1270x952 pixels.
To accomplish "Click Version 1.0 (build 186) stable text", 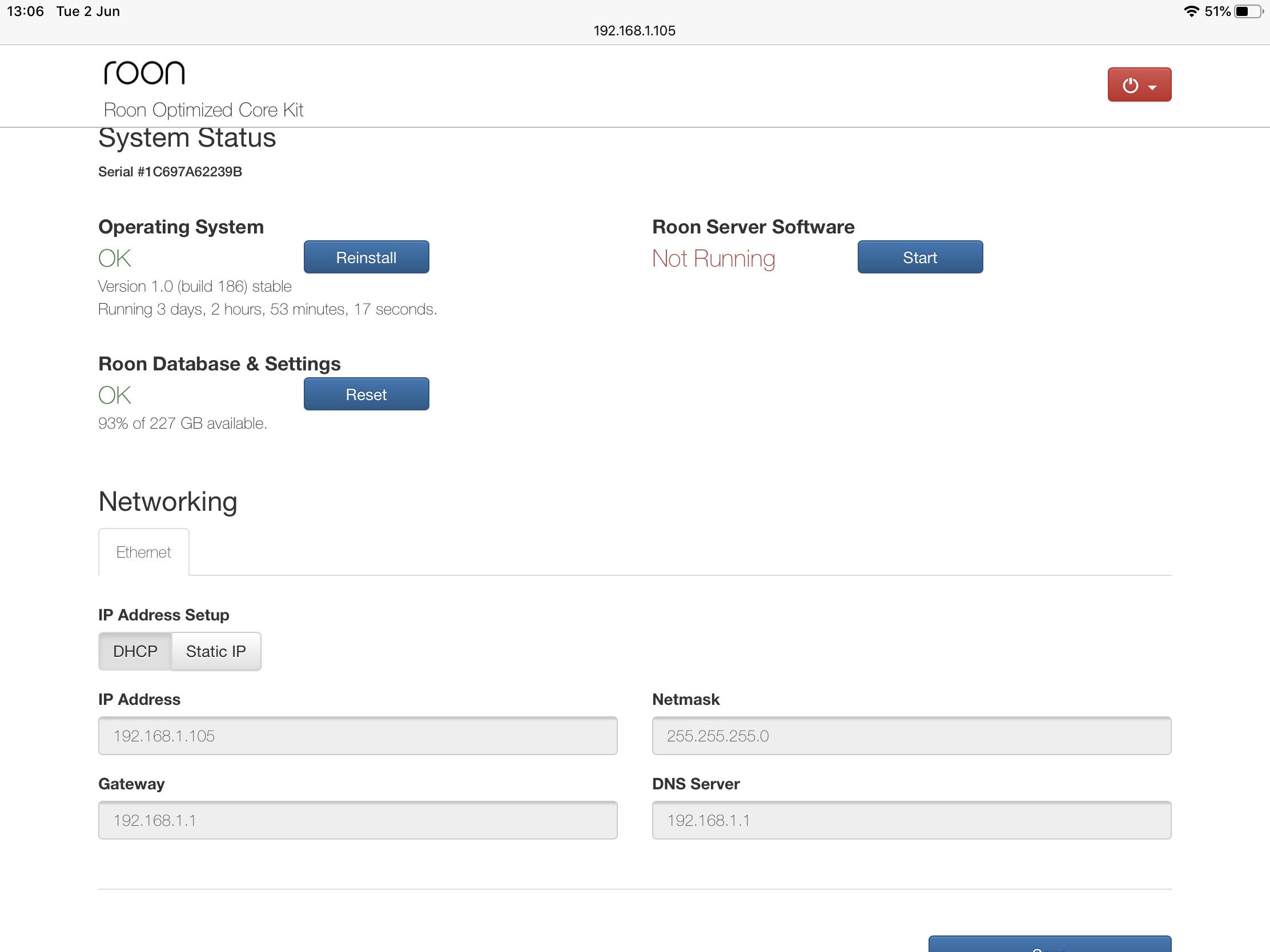I will coord(195,286).
